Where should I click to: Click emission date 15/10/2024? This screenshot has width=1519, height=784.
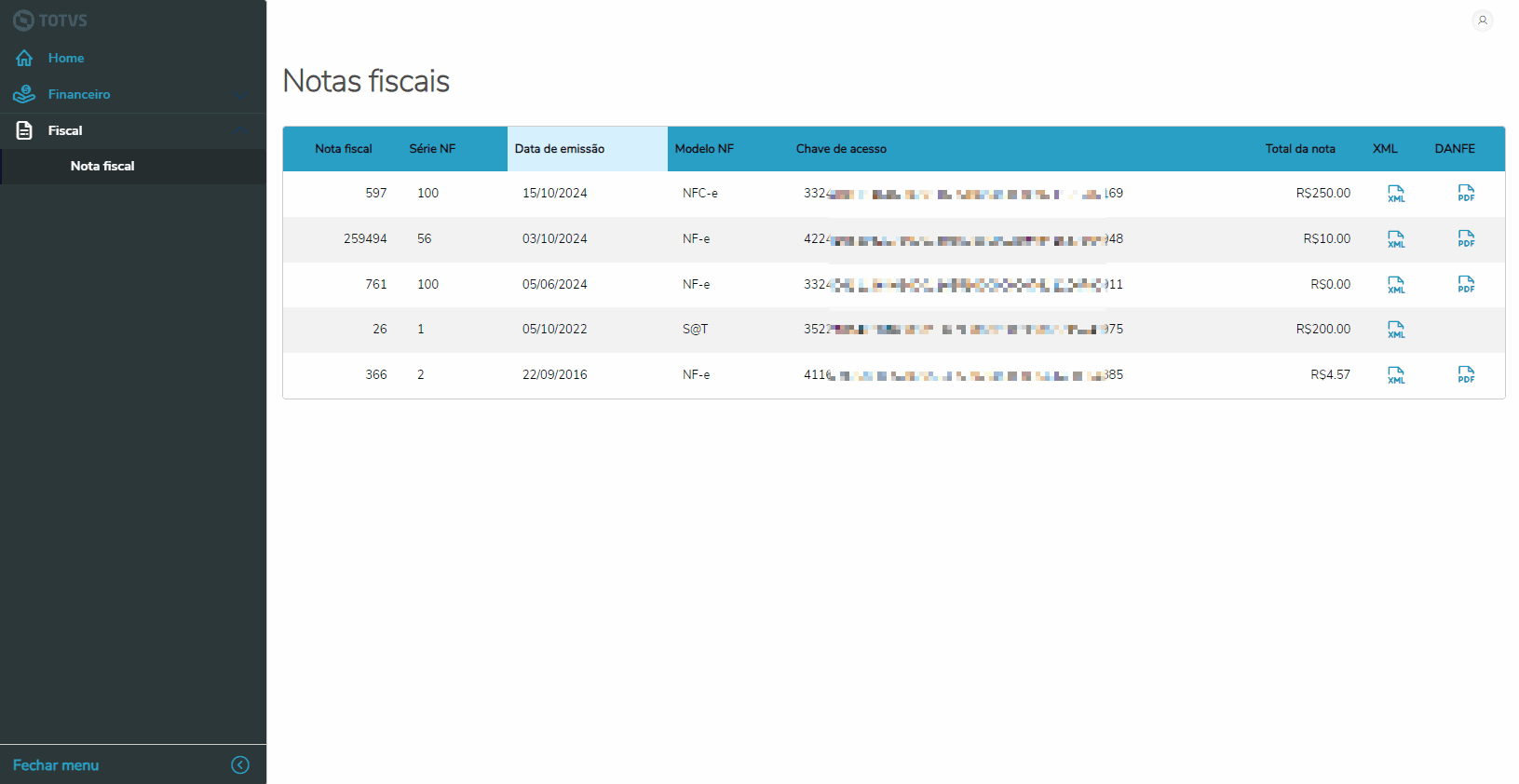(x=555, y=194)
